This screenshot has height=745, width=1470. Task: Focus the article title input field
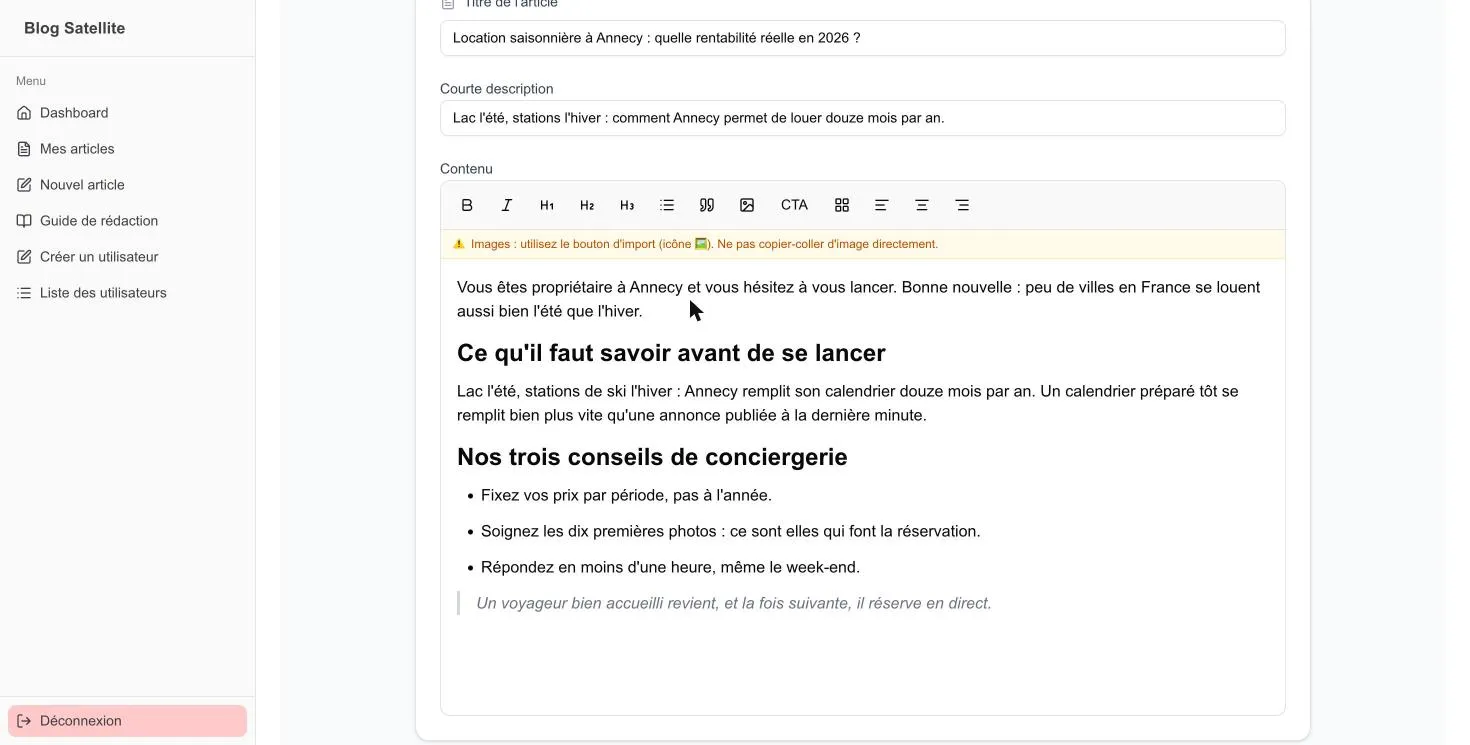pyautogui.click(x=862, y=38)
